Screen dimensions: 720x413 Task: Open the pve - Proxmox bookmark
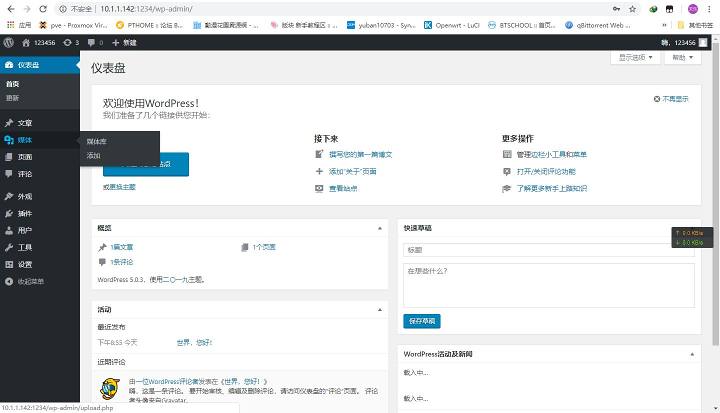point(73,25)
